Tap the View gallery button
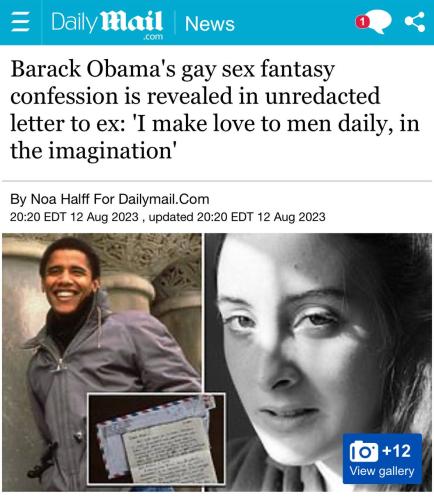This screenshot has height=500, width=434. (x=382, y=459)
